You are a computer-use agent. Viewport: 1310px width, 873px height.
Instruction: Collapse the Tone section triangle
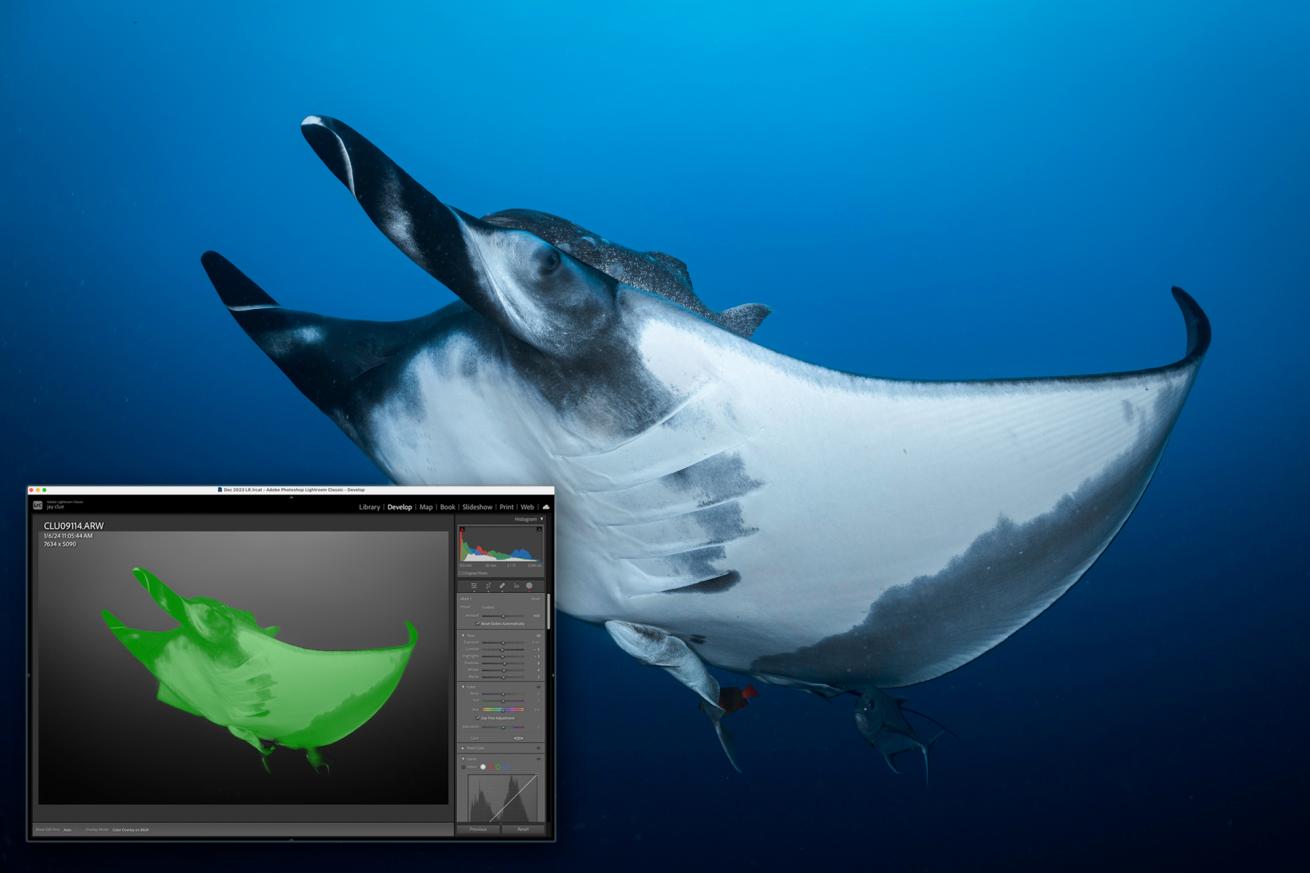click(x=462, y=635)
